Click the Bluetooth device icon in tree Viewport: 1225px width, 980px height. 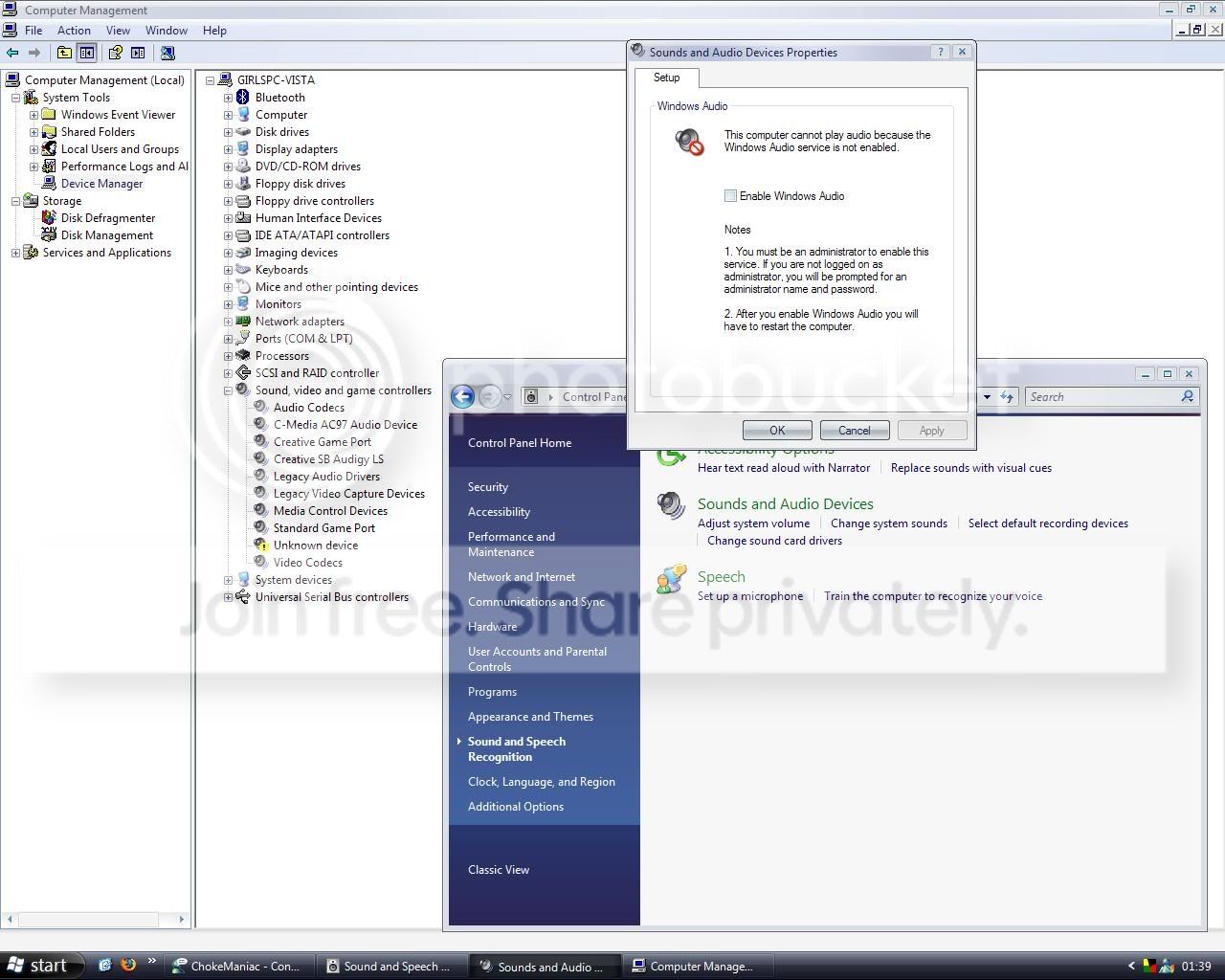click(243, 98)
